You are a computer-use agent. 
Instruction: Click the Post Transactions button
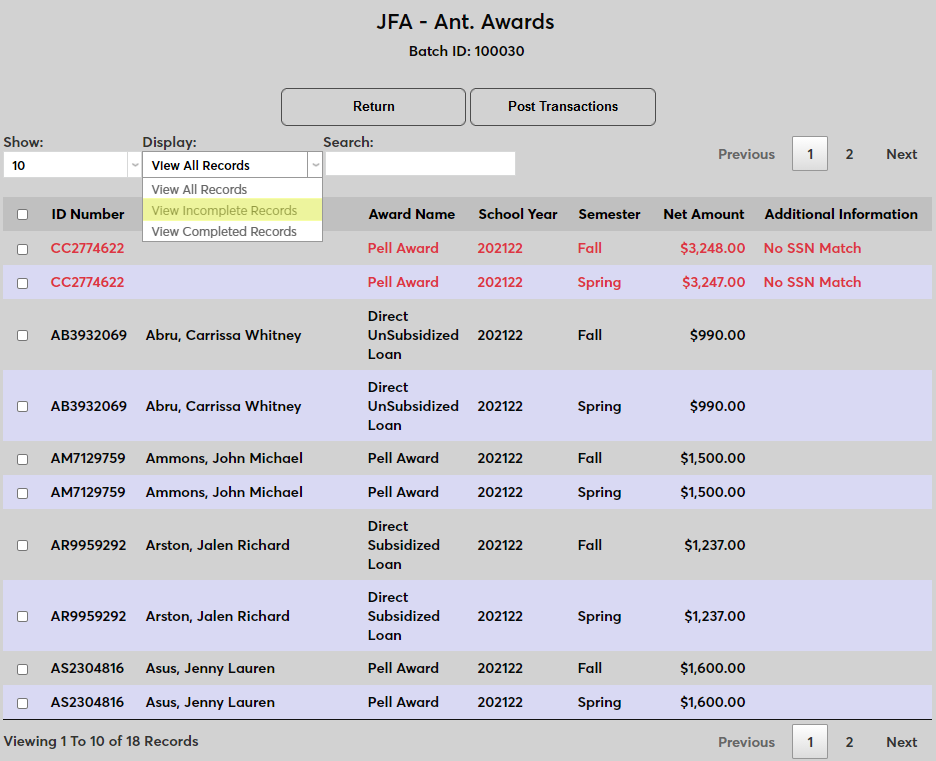pyautogui.click(x=562, y=106)
